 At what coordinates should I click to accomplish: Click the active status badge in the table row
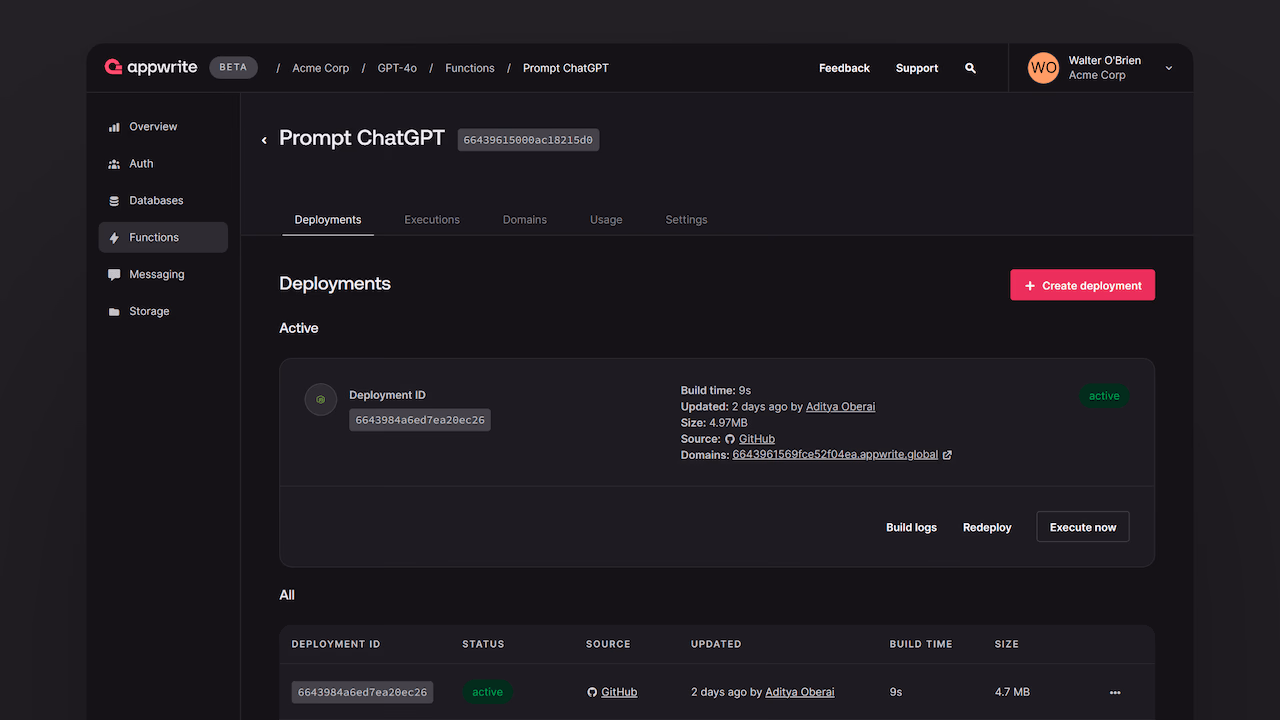pyautogui.click(x=487, y=692)
